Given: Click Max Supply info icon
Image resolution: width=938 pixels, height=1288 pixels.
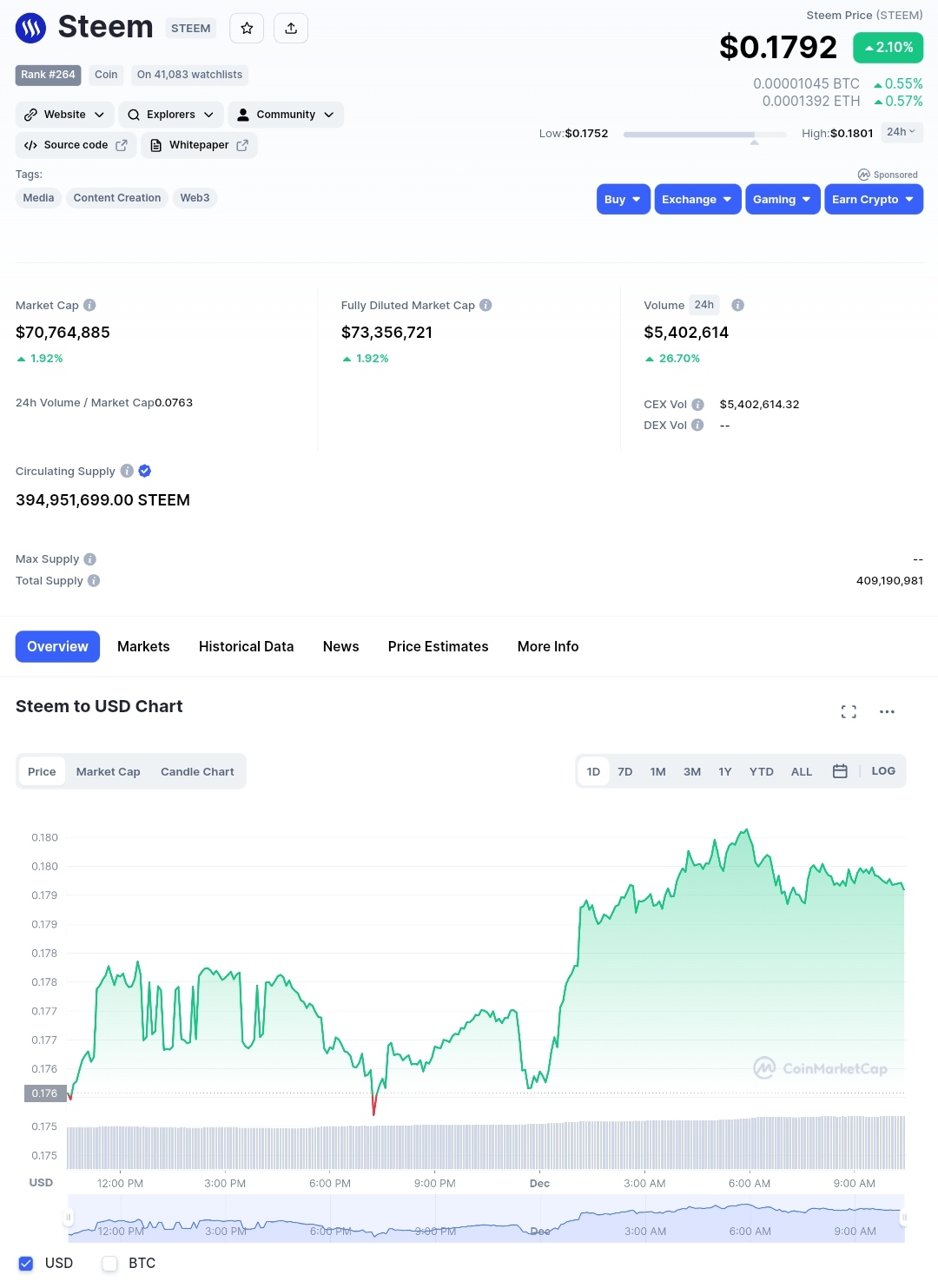Looking at the screenshot, I should (x=89, y=559).
